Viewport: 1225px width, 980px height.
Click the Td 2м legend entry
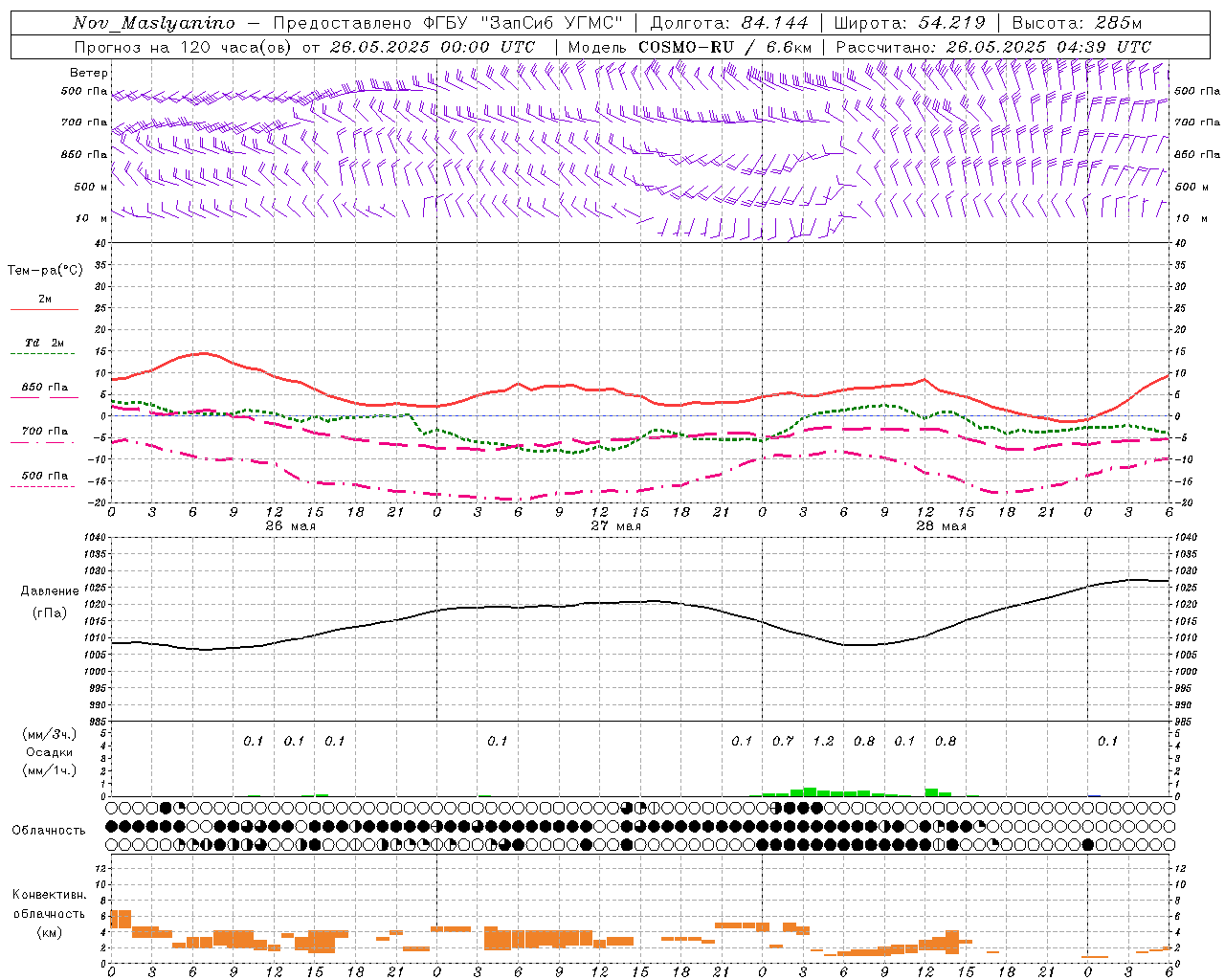point(45,343)
